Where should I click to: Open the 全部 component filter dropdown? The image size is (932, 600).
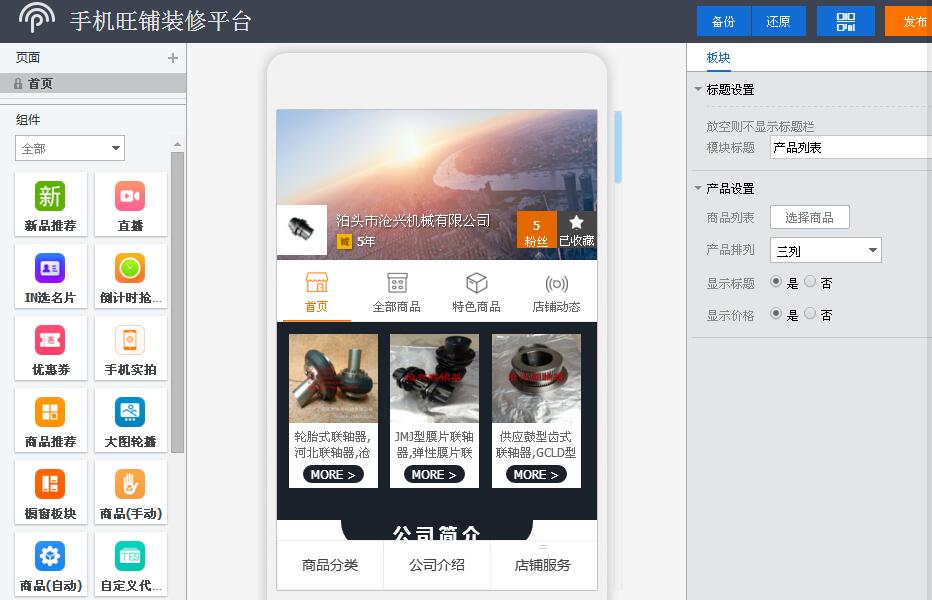[70, 148]
